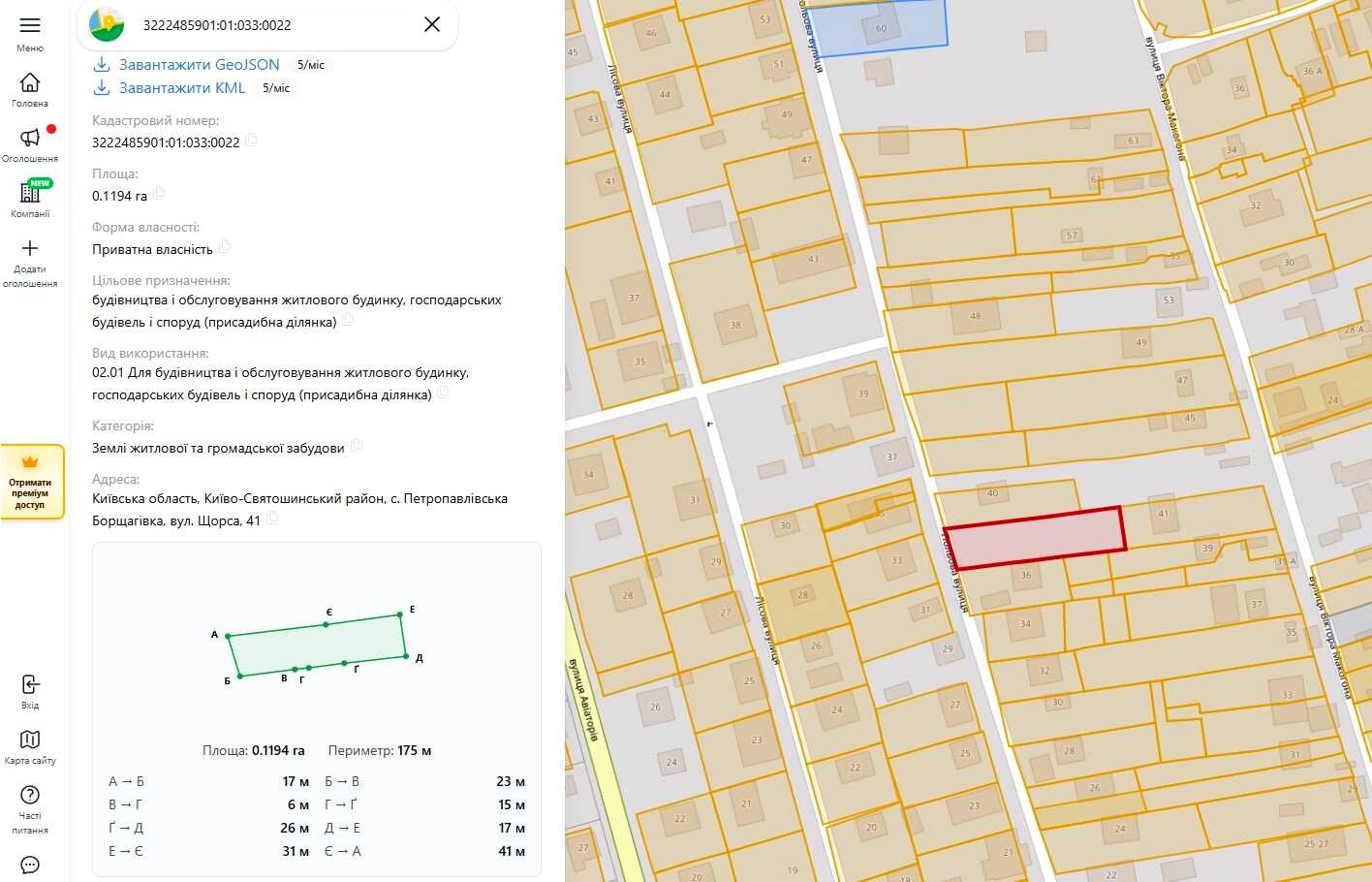Click the parcel shape diagram
This screenshot has width=1372, height=882.
click(317, 645)
